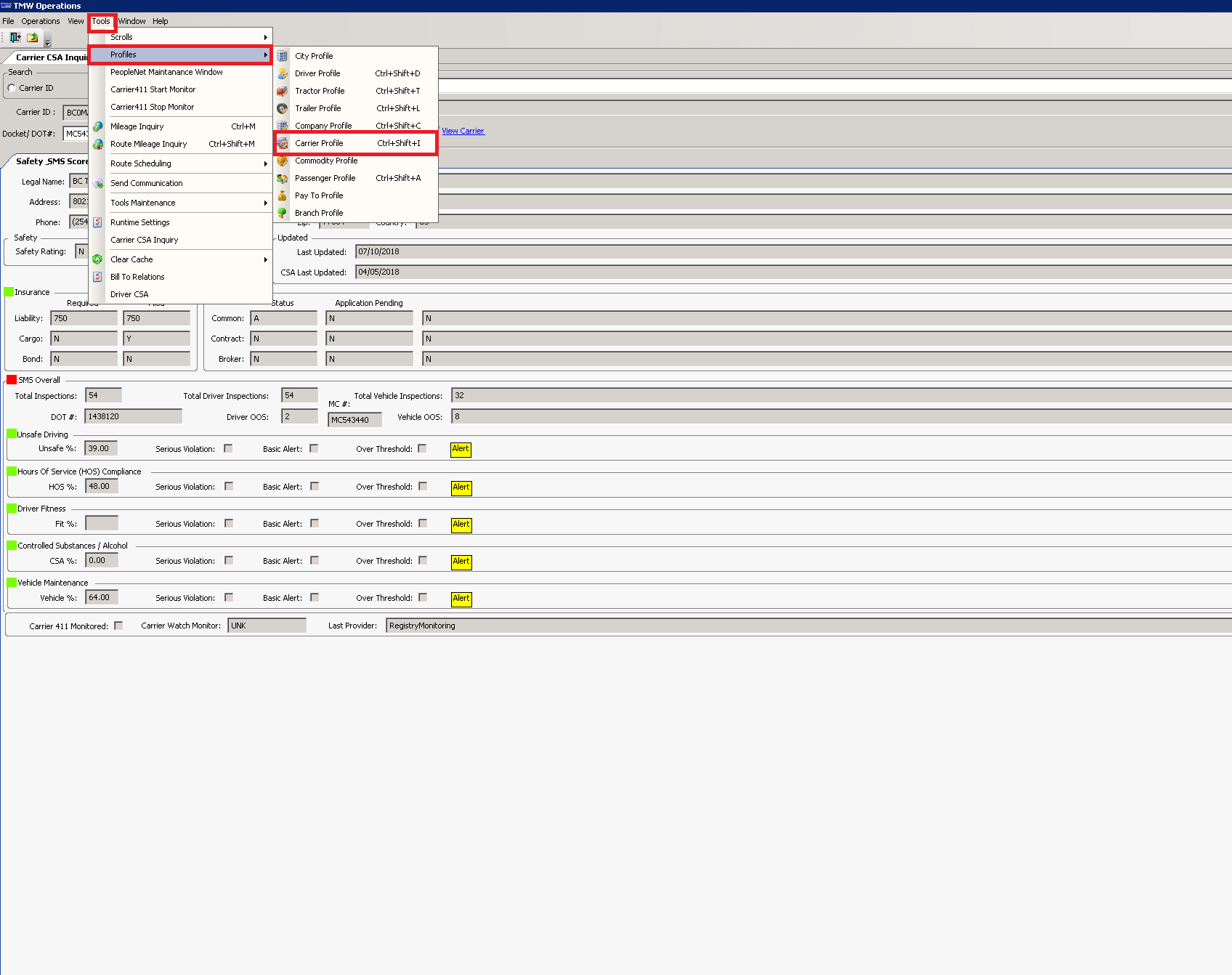Open the File menu
1232x975 pixels.
[8, 21]
